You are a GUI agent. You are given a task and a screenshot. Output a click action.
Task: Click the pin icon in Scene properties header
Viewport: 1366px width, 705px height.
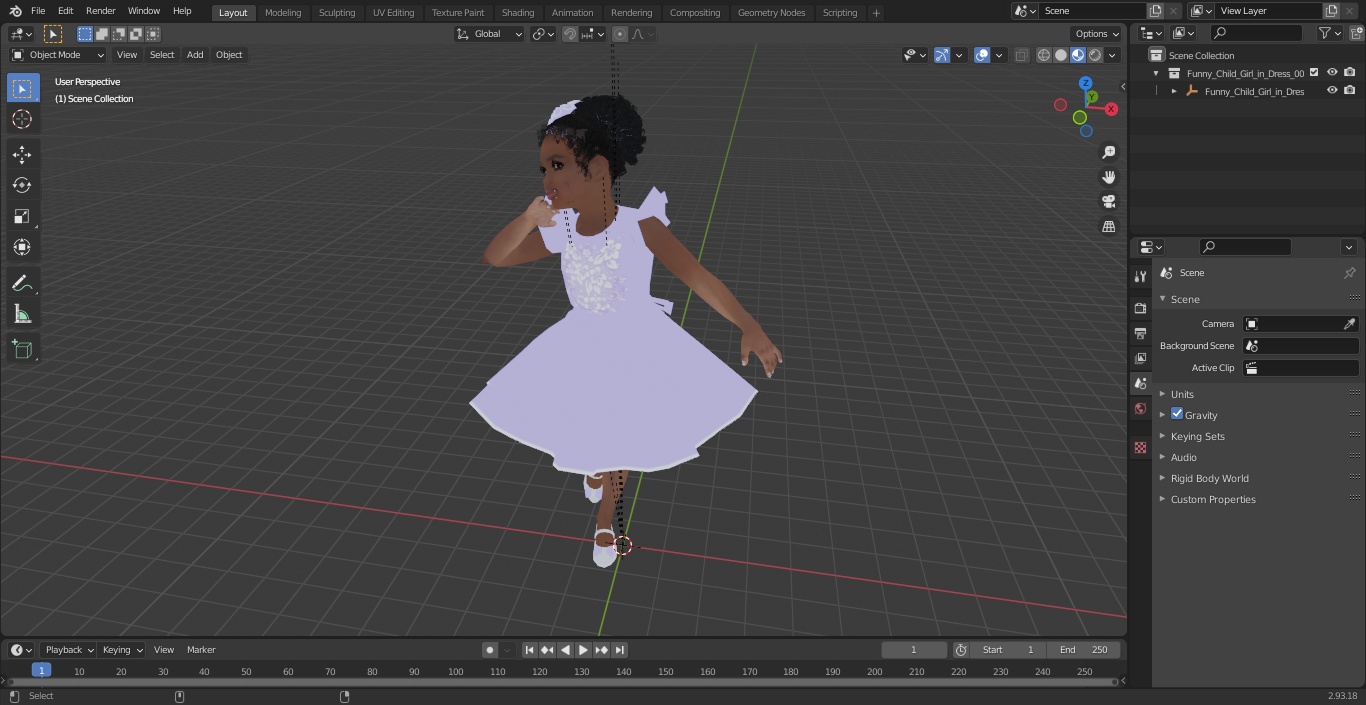tap(1349, 273)
